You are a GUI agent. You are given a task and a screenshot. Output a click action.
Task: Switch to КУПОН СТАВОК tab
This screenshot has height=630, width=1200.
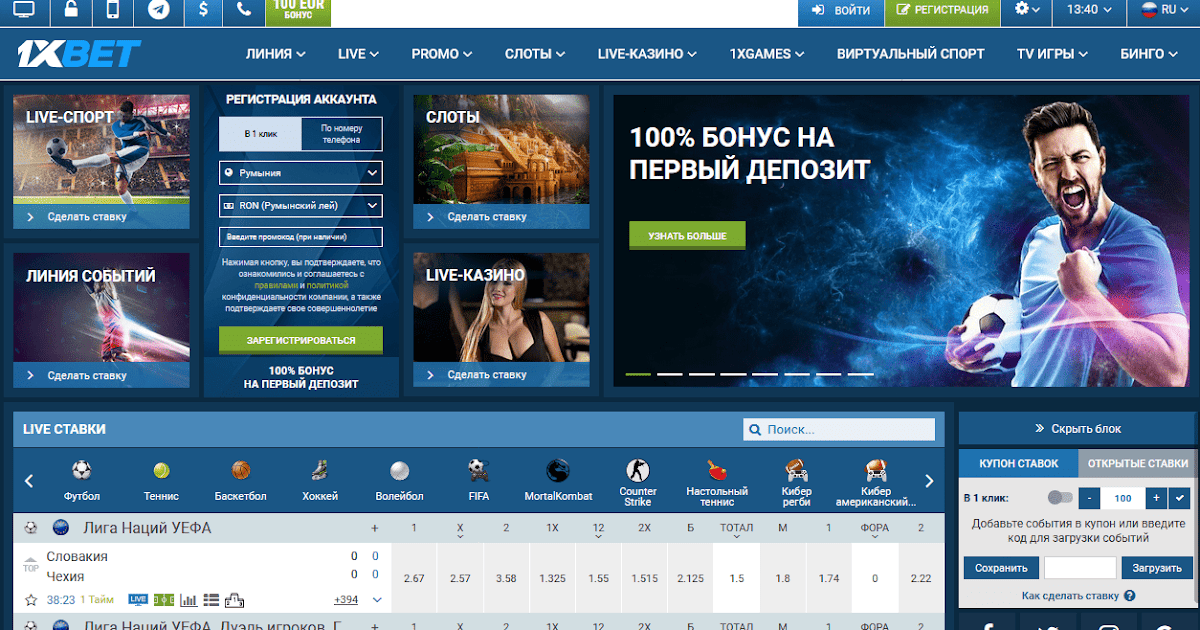click(1018, 463)
